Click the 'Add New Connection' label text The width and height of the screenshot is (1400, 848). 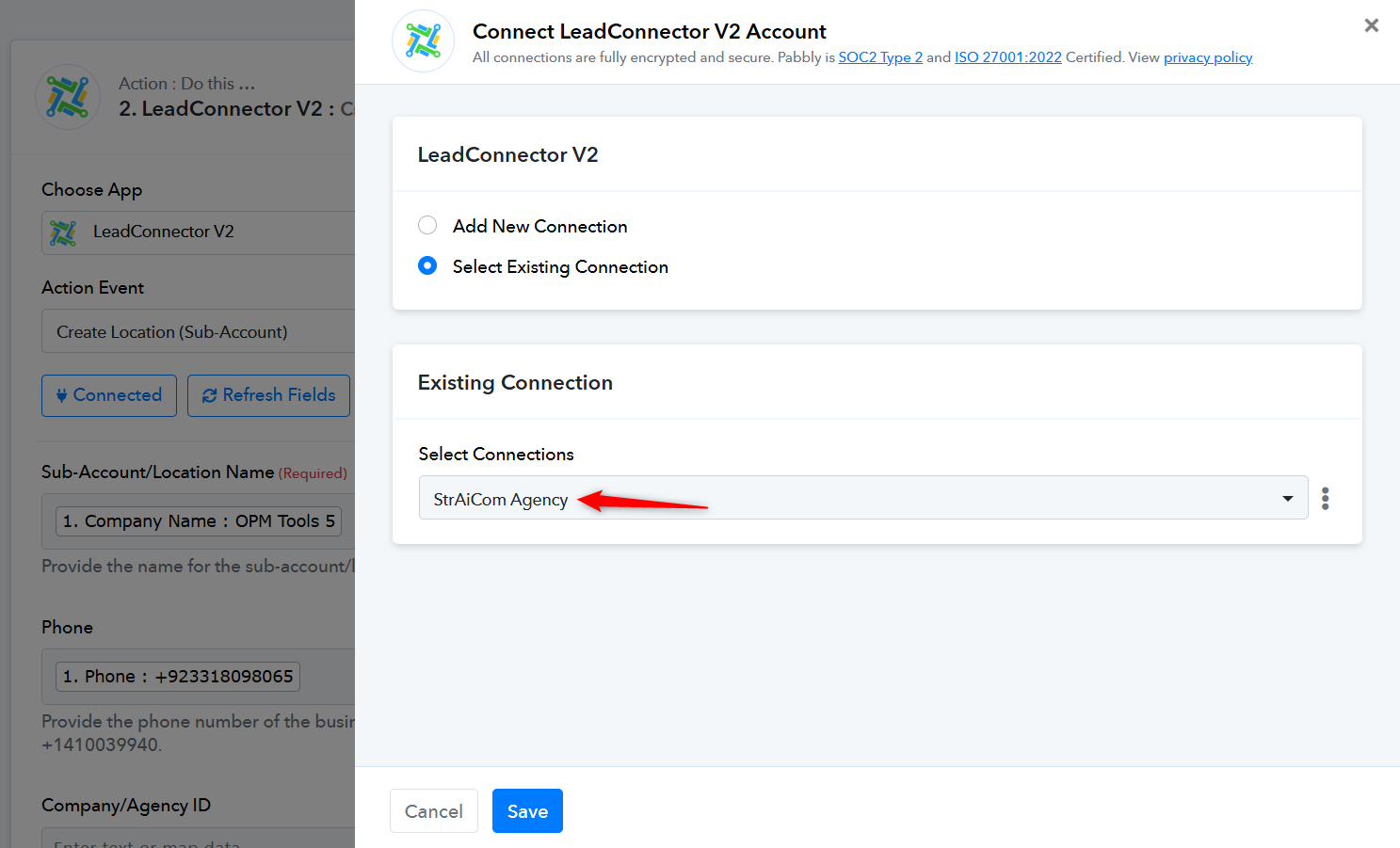[539, 226]
